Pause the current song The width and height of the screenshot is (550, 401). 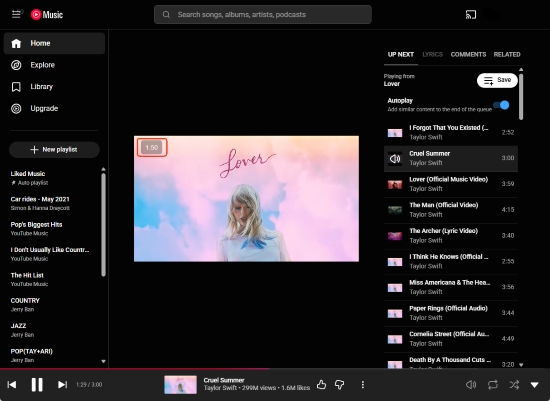tap(37, 385)
